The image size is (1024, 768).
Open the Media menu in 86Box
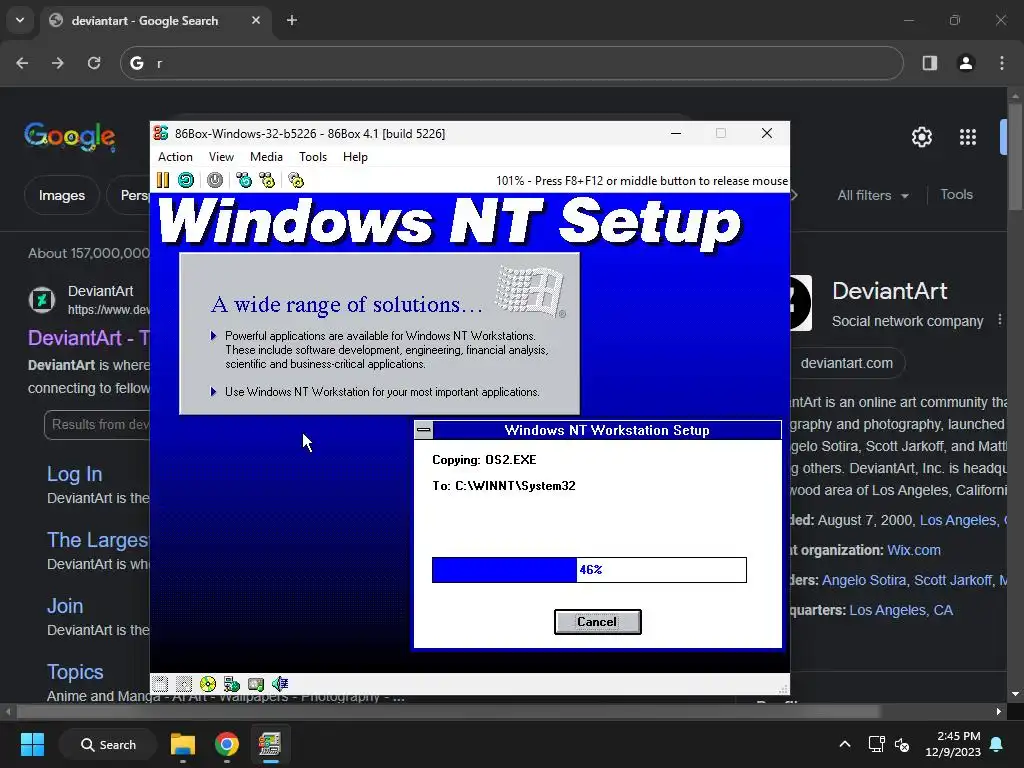pos(266,157)
